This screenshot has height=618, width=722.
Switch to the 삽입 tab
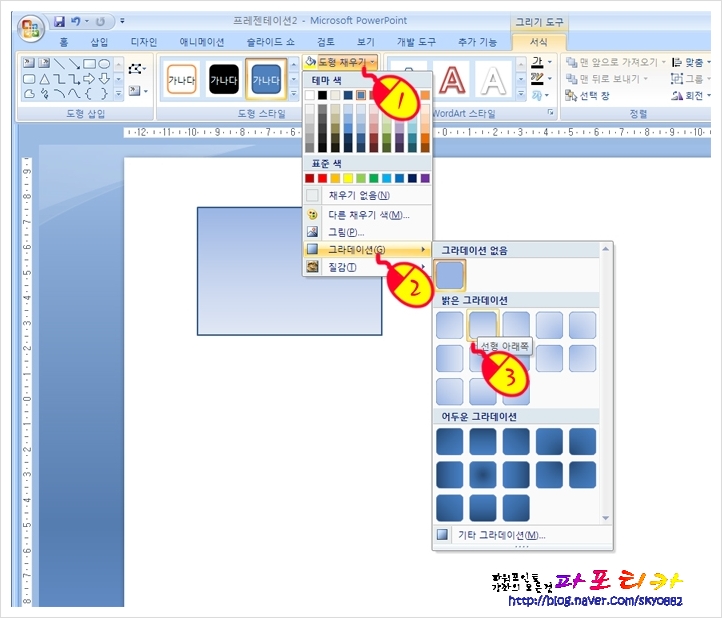tap(99, 42)
